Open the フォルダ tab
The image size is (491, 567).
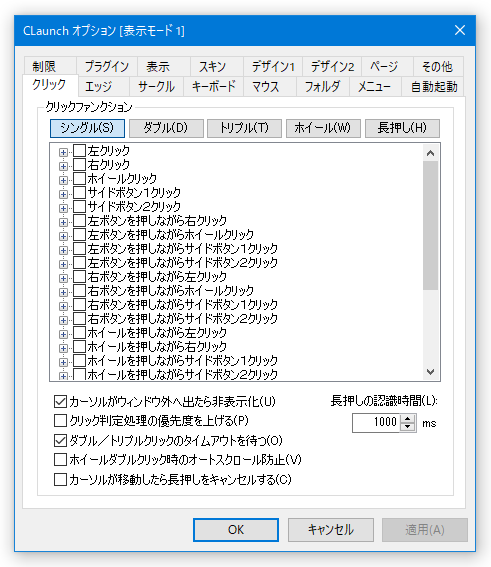[323, 87]
